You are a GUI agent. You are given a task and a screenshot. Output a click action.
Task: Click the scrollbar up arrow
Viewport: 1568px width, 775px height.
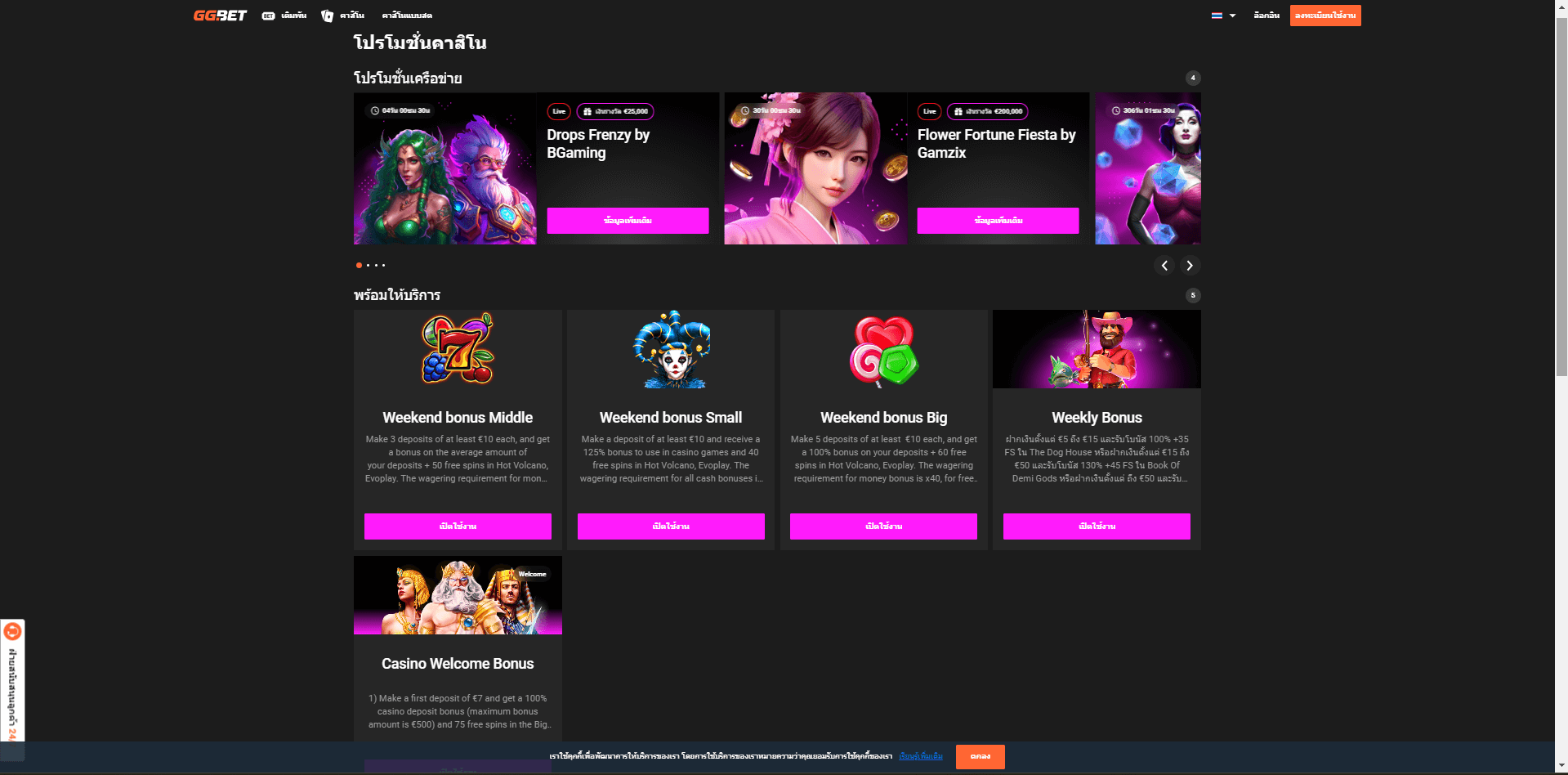point(1561,6)
